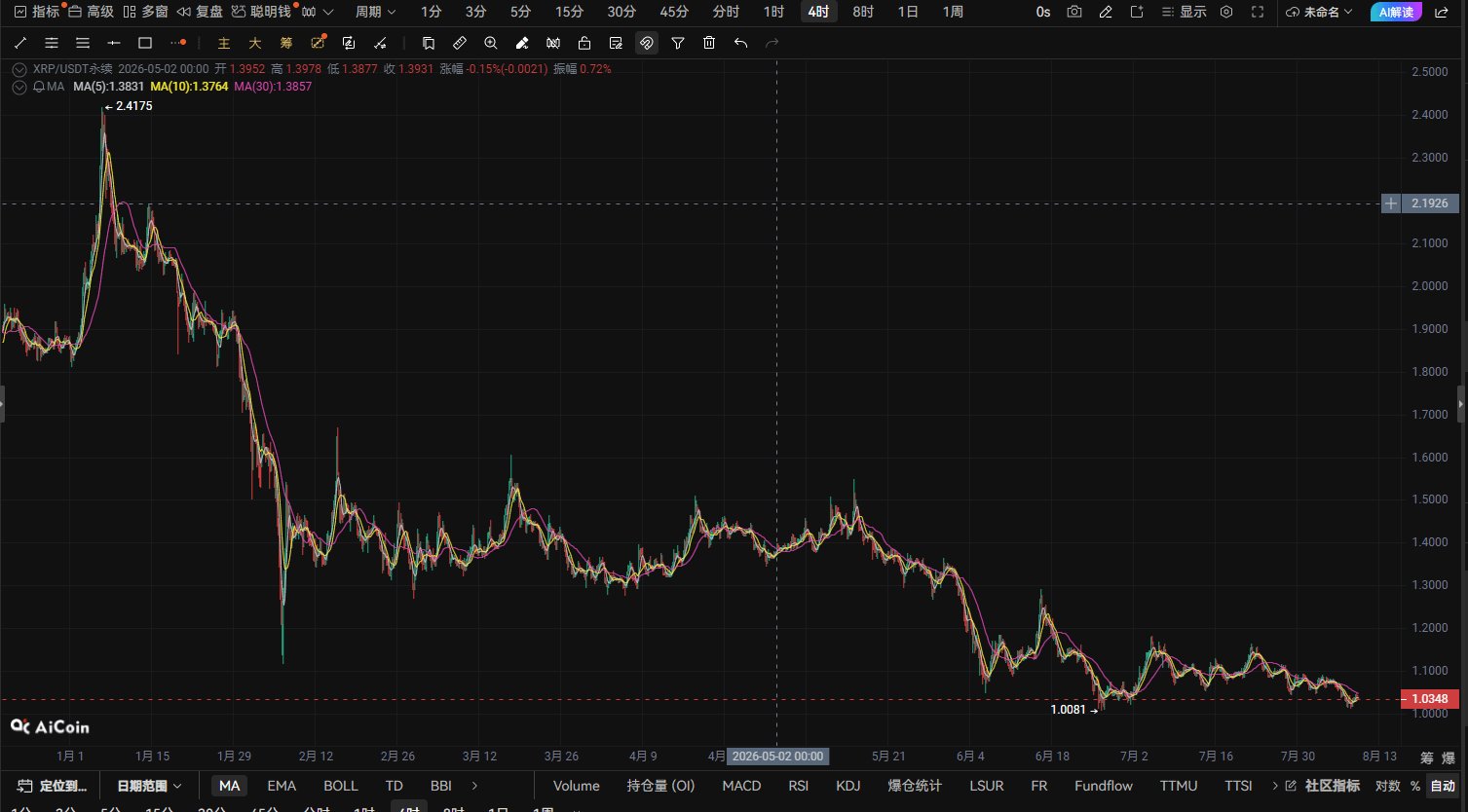Open the 聪明钱 smart money feature

point(261,12)
